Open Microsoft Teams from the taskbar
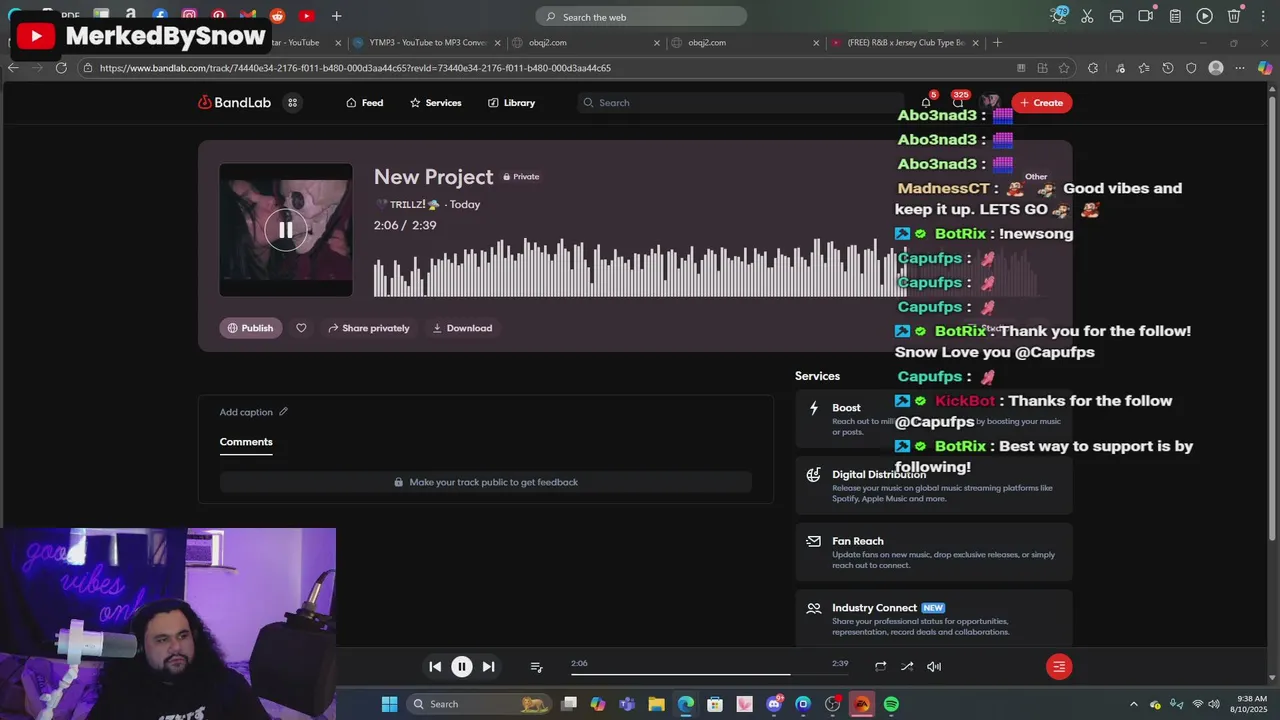Viewport: 1280px width, 720px height. coord(627,704)
